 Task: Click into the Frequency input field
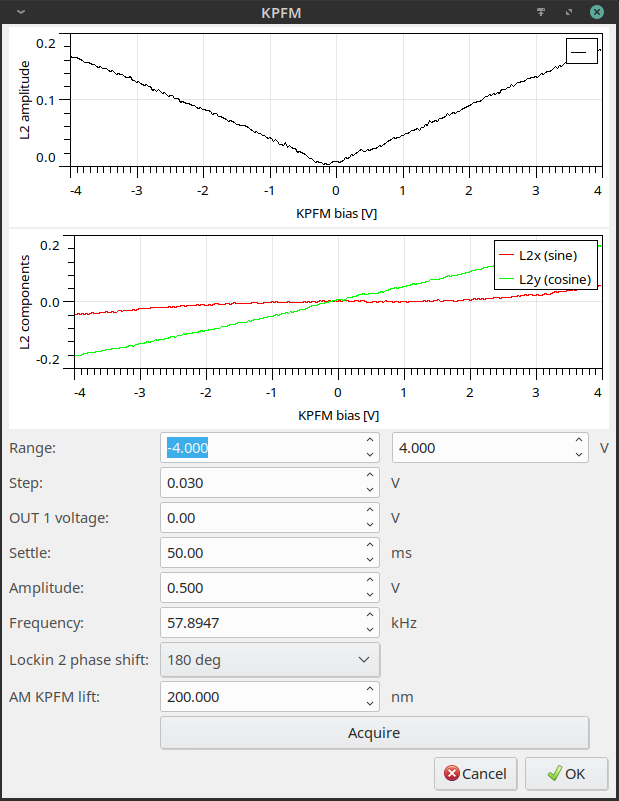[x=260, y=623]
